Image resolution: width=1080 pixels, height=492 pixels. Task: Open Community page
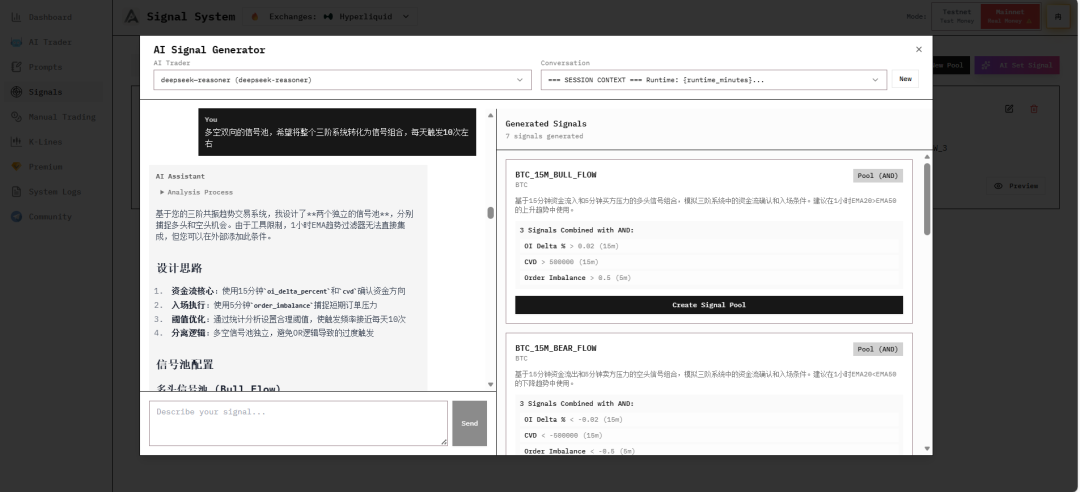50,216
